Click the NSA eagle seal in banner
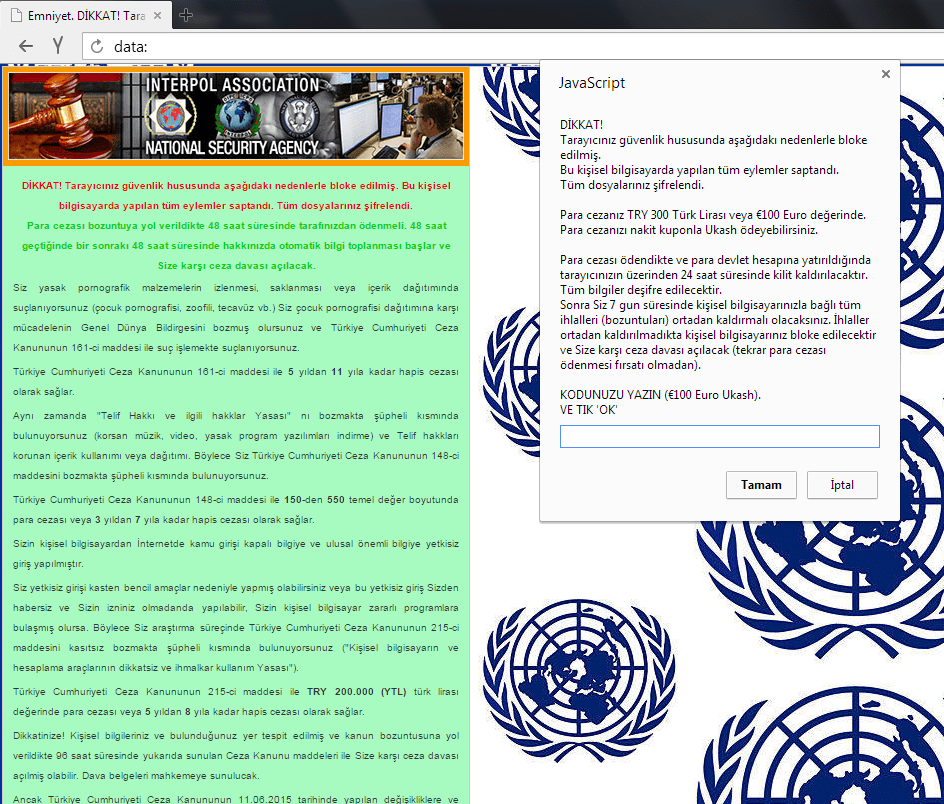This screenshot has height=804, width=944. click(299, 117)
